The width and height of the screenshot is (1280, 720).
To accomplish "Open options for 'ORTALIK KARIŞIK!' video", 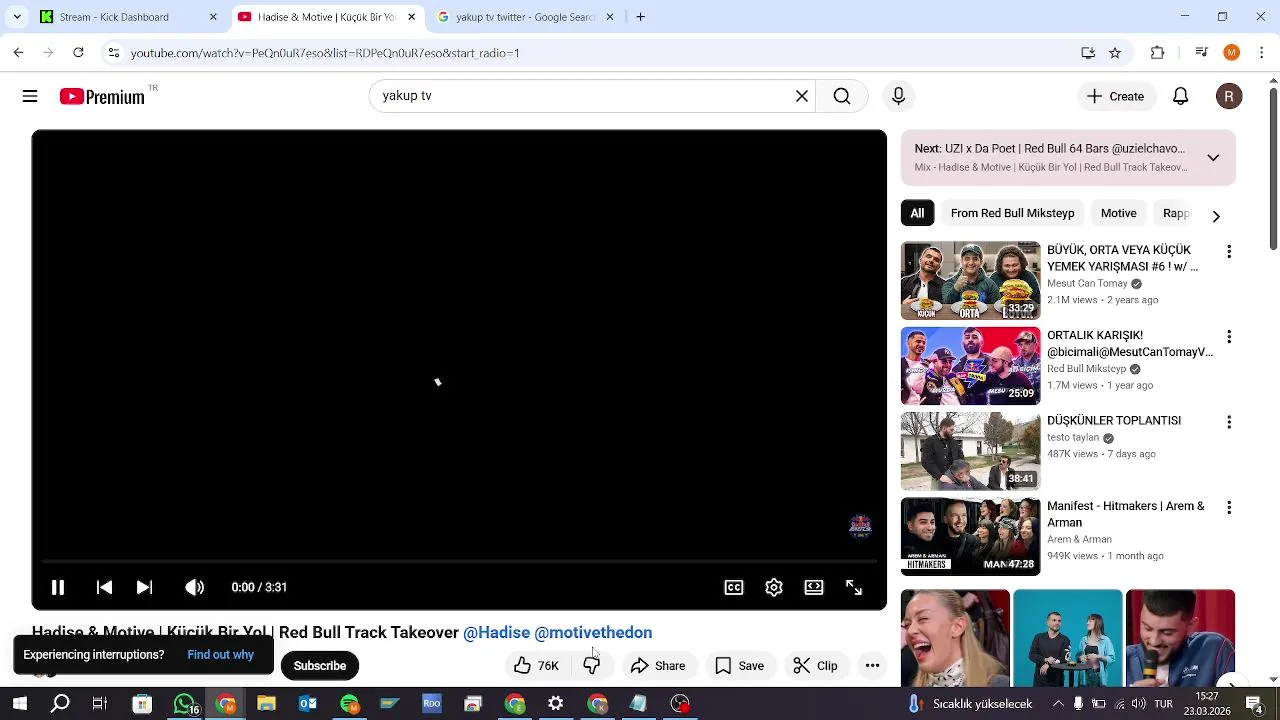I will pyautogui.click(x=1229, y=337).
